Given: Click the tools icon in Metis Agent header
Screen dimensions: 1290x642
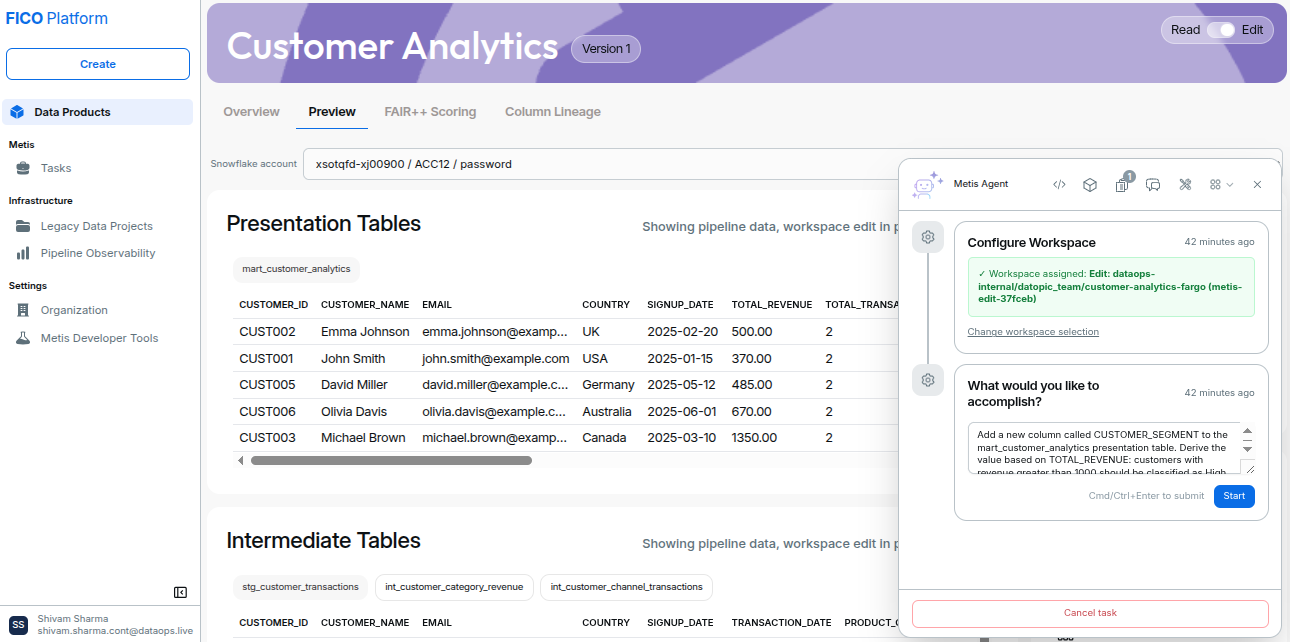Looking at the screenshot, I should tap(1185, 184).
